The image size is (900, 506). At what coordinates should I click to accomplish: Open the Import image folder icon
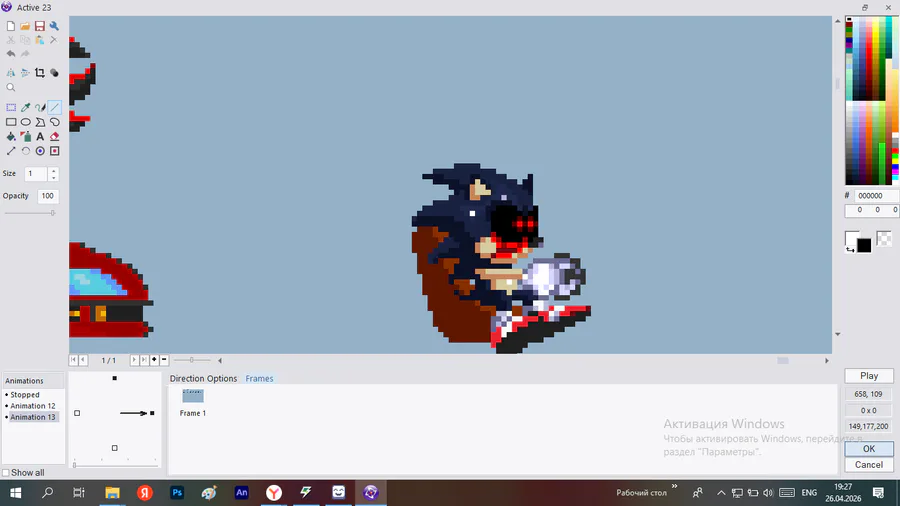pos(25,26)
